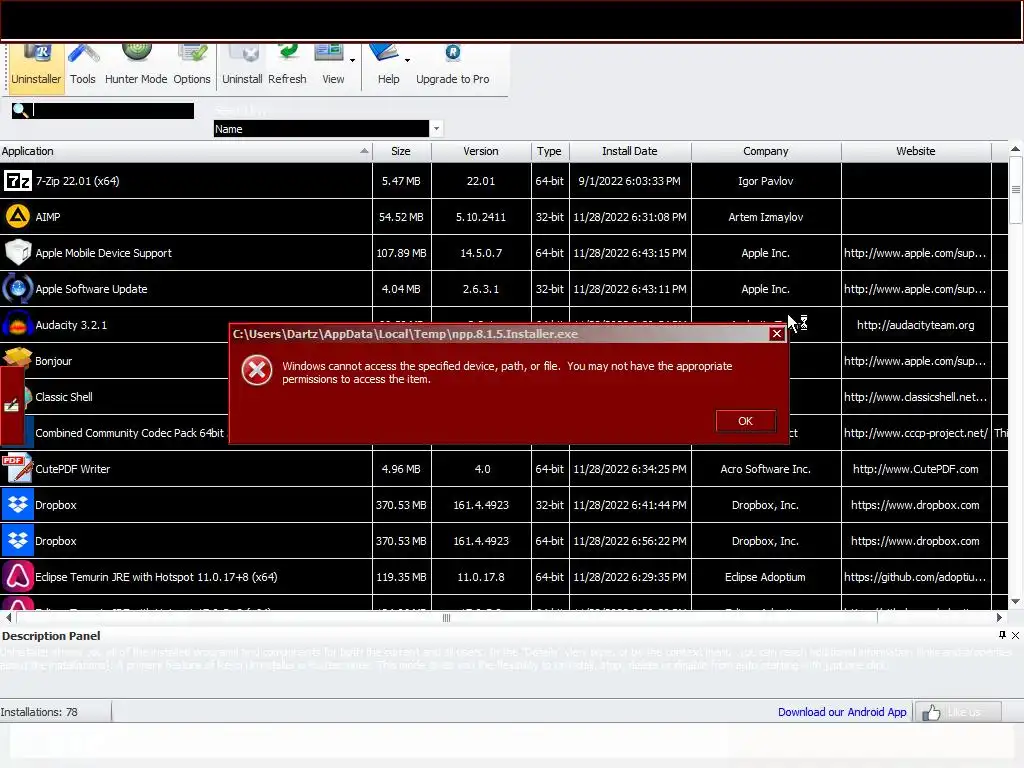Click the horizontal scrollbar thumb
The image size is (1024, 768).
tap(447, 617)
